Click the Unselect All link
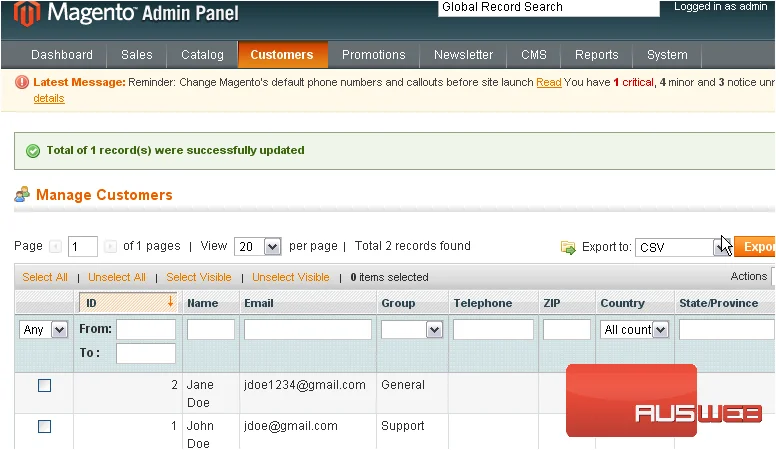The height and width of the screenshot is (450, 776). click(117, 277)
